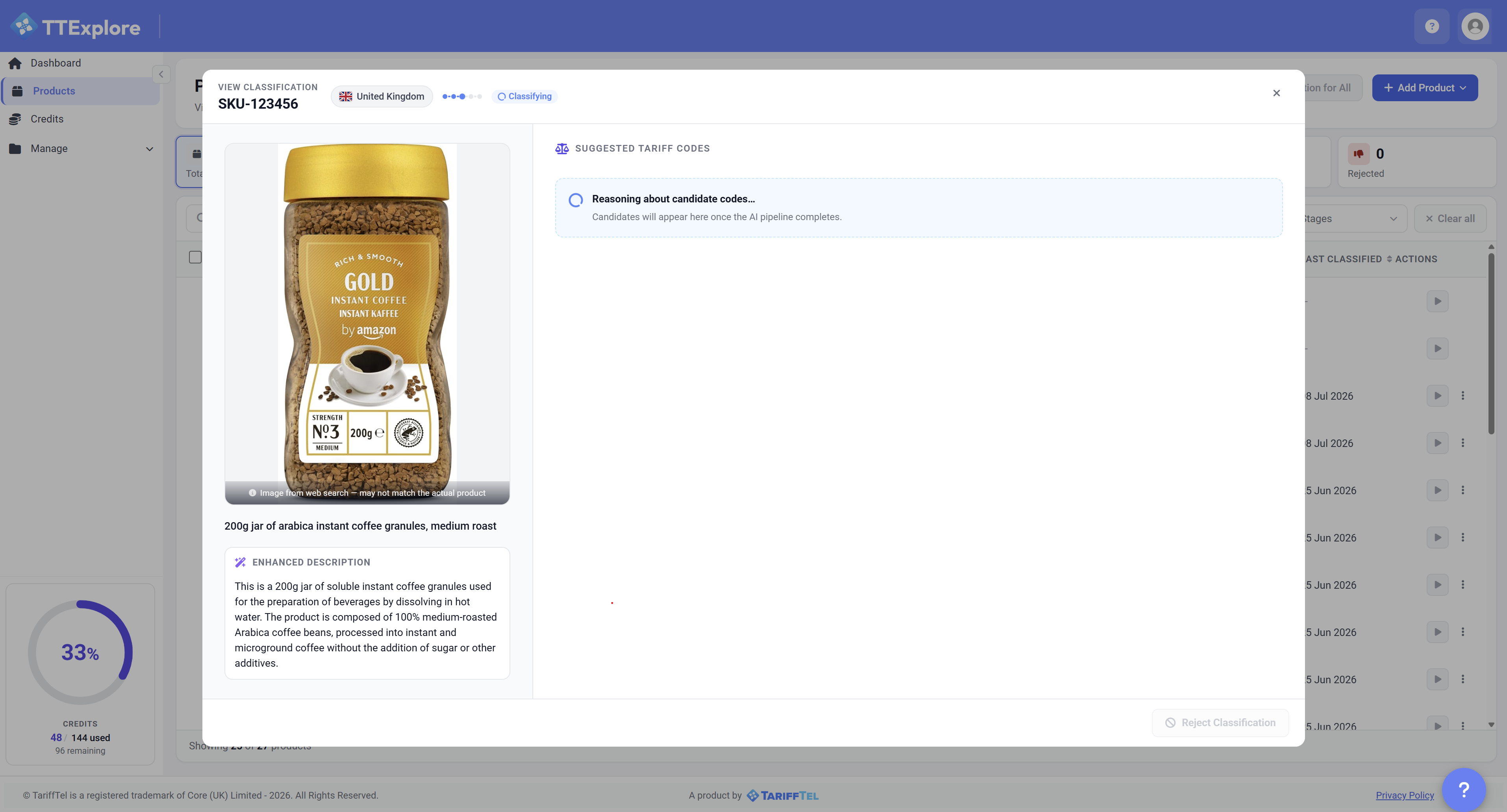Viewport: 1507px width, 812px height.
Task: Close the View Classification dialog
Action: pyautogui.click(x=1277, y=93)
